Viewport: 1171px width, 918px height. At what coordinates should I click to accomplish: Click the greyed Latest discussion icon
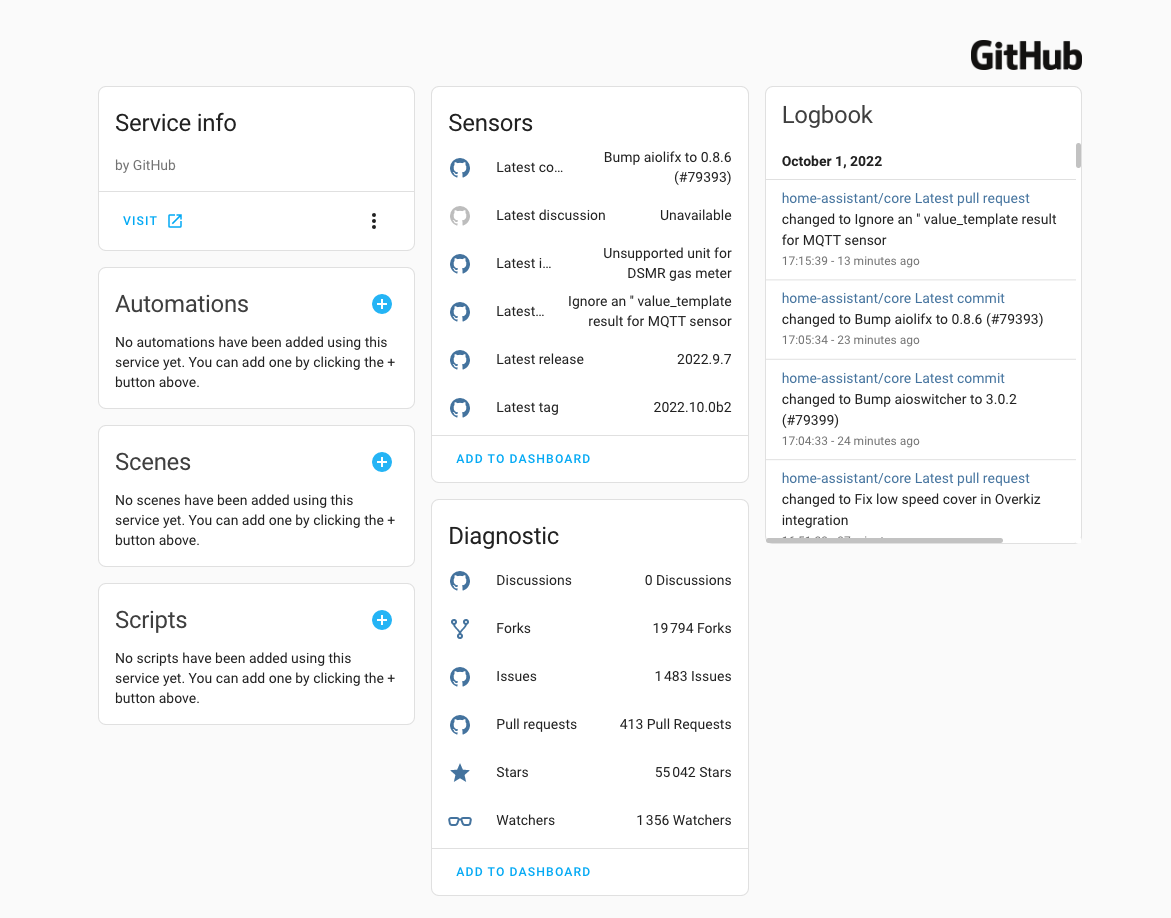click(460, 216)
